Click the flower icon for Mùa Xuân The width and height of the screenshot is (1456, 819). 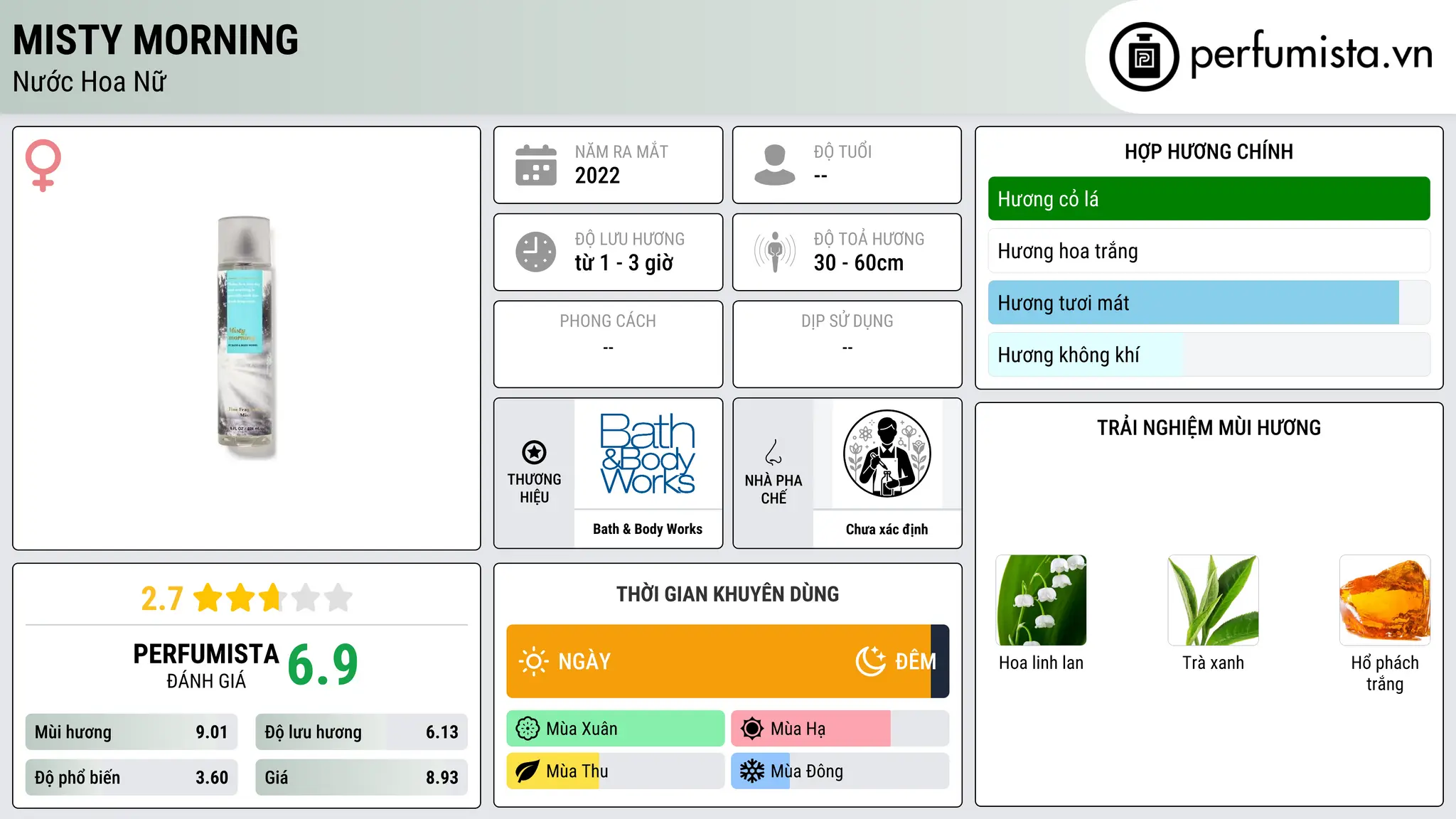(x=528, y=729)
